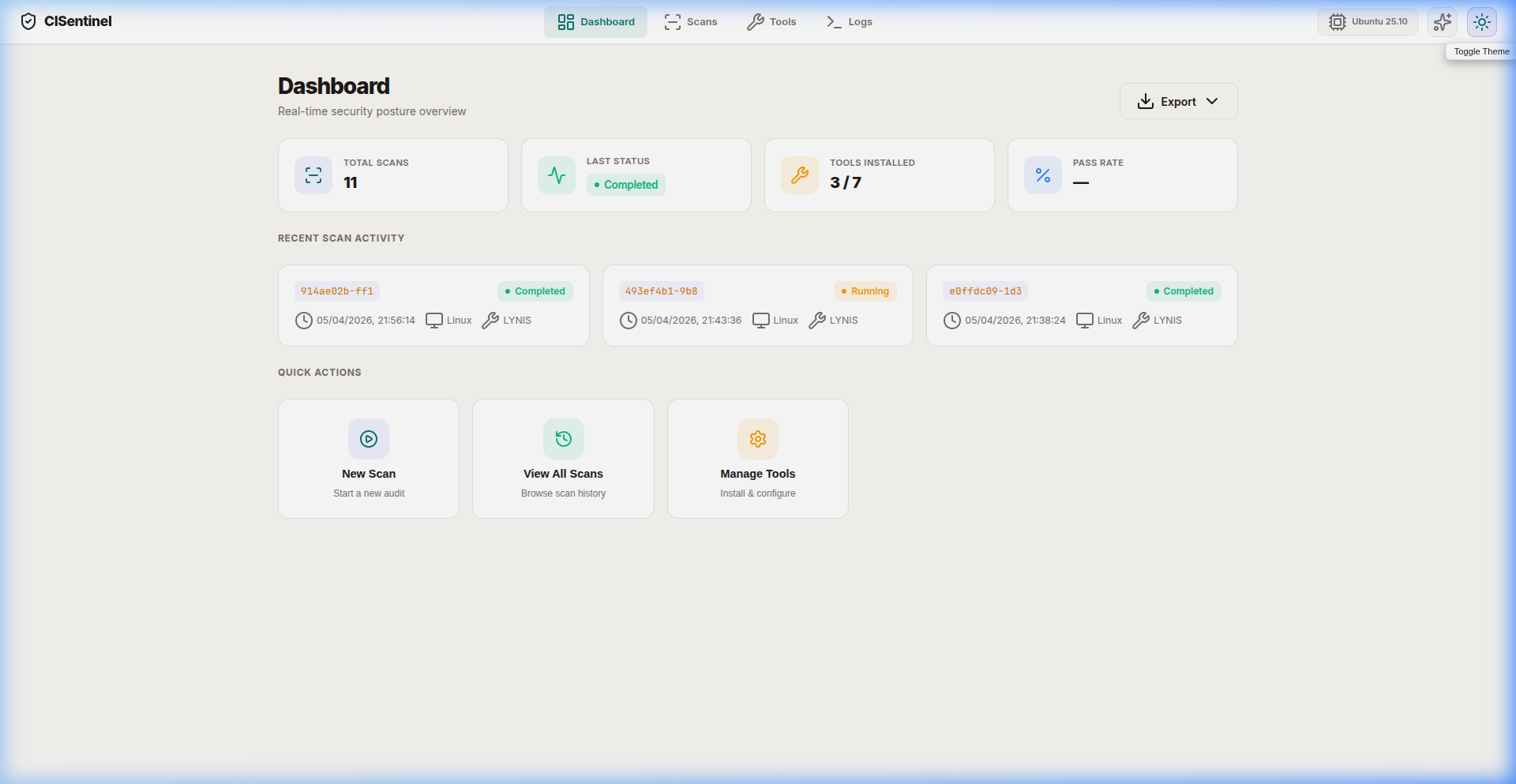Click timestamp 05/04/2026, 21:43:36
This screenshot has height=784, width=1516.
point(691,321)
